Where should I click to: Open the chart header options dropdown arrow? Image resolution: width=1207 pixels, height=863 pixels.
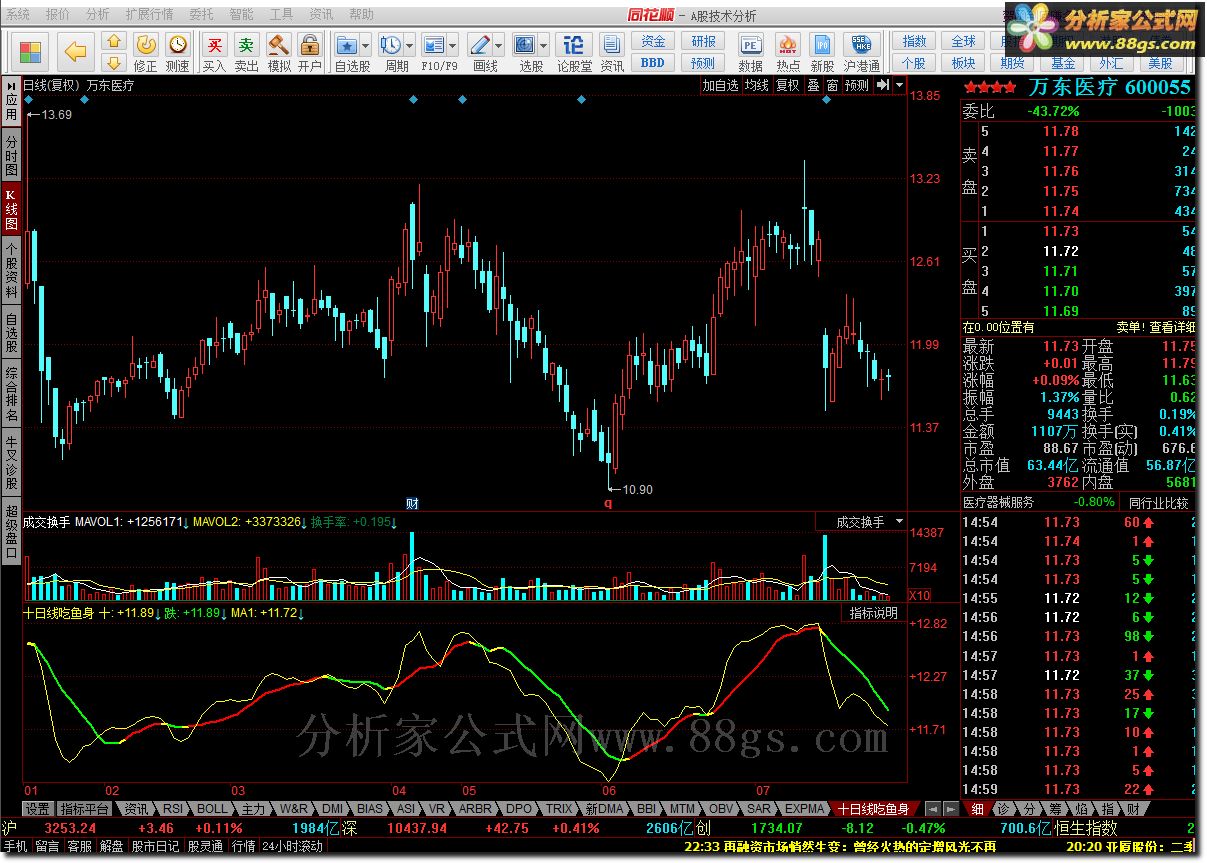tap(897, 85)
